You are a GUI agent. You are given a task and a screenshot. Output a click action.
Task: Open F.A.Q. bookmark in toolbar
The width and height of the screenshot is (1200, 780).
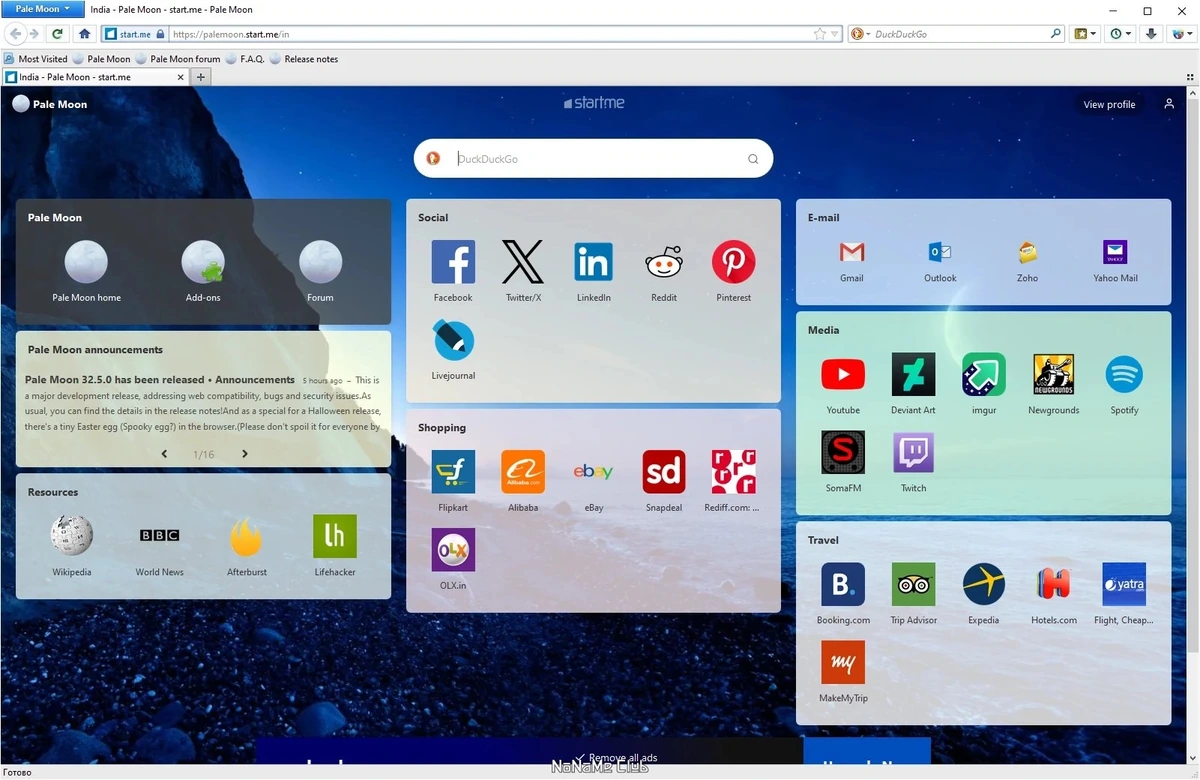pyautogui.click(x=245, y=59)
